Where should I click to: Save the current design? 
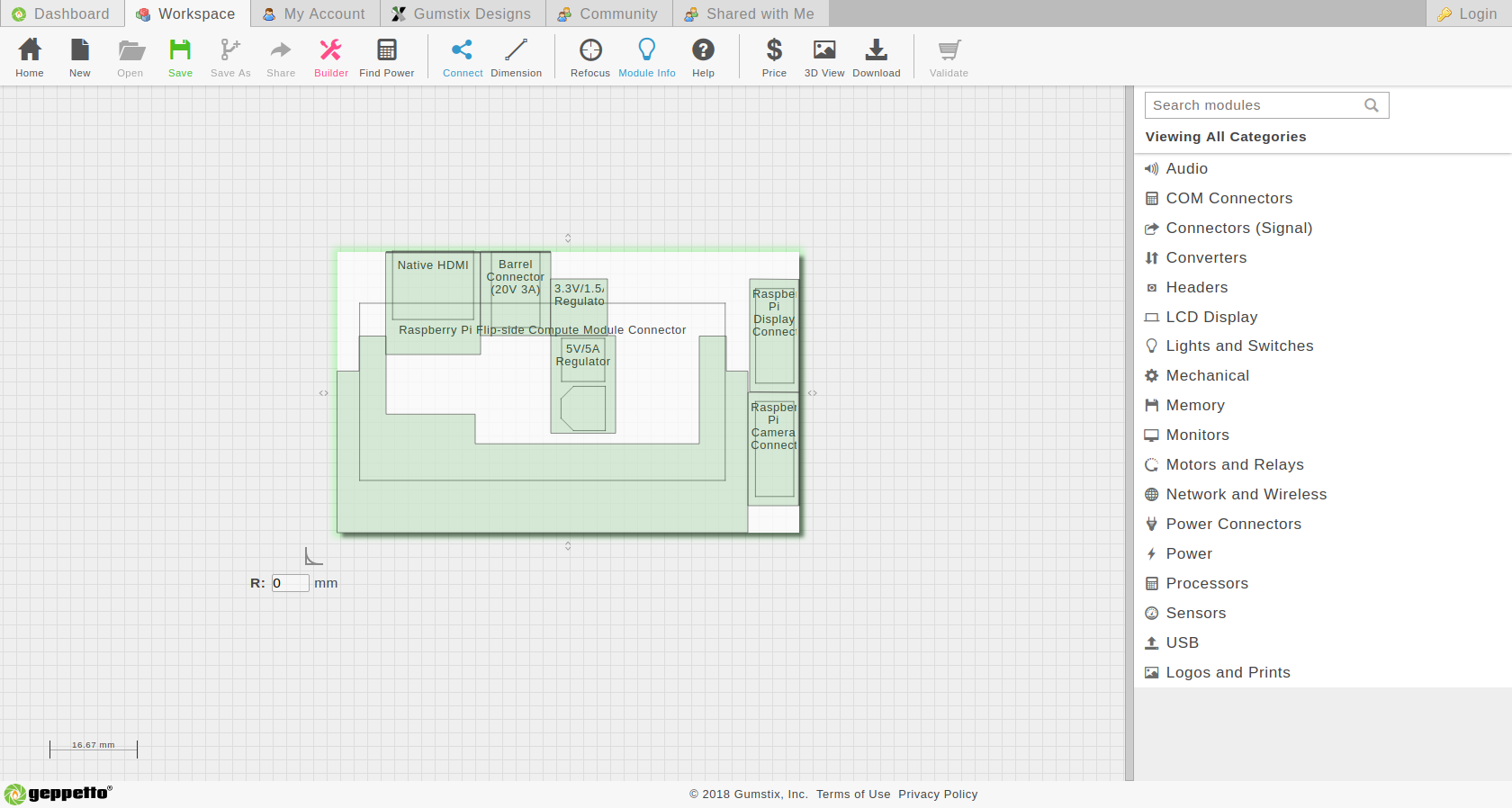180,58
